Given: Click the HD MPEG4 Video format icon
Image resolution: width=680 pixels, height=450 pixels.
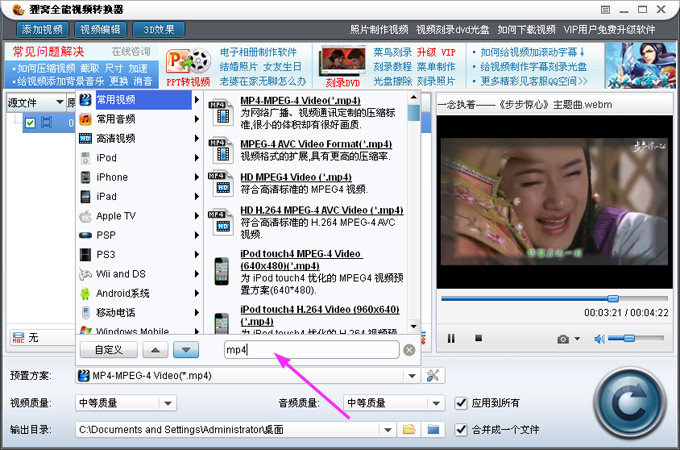Looking at the screenshot, I should (x=221, y=184).
